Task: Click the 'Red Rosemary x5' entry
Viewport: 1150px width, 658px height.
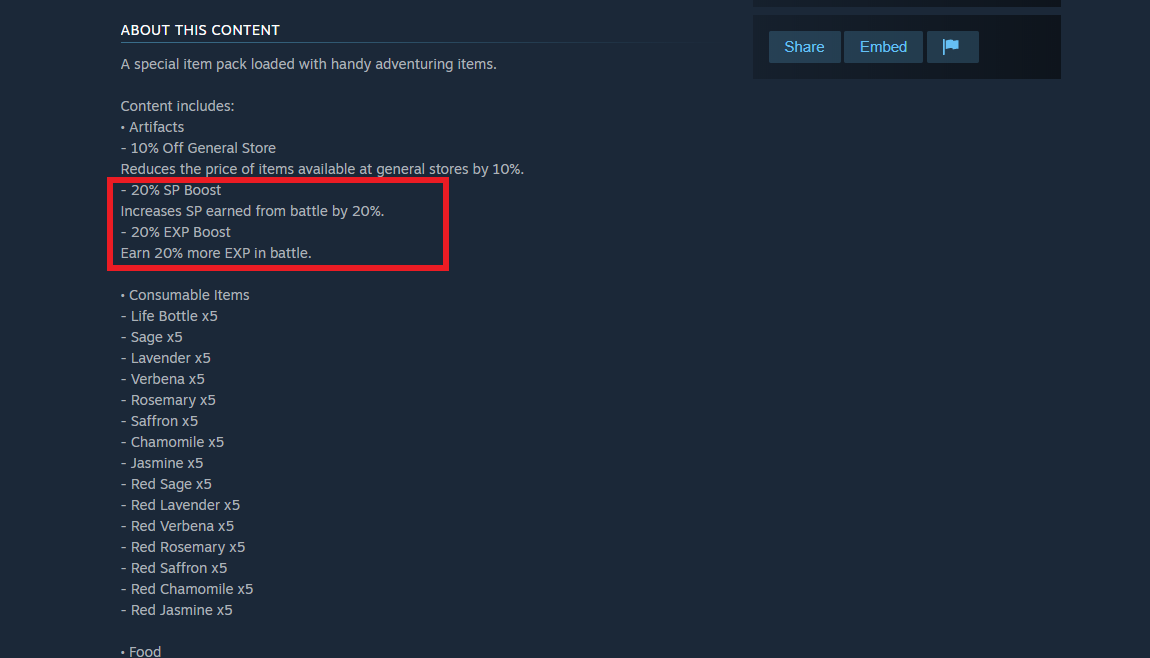Action: 183,547
